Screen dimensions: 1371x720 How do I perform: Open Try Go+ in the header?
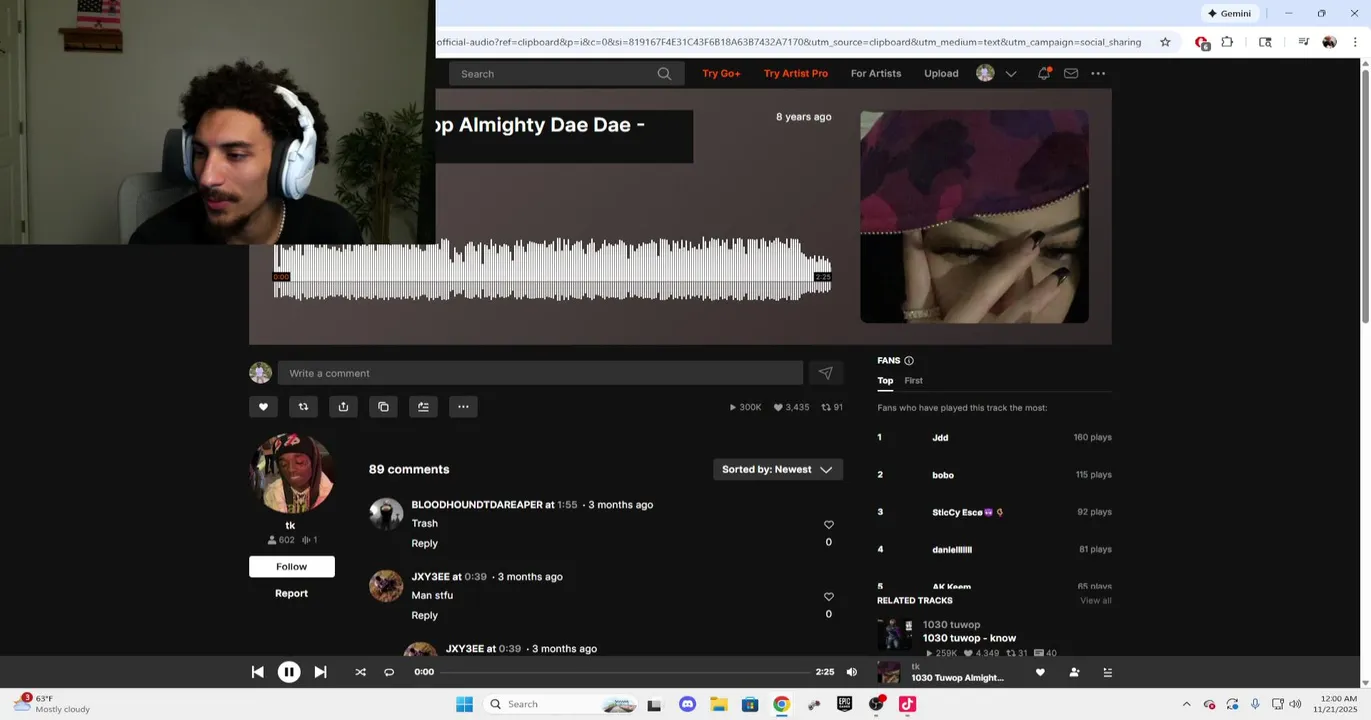tap(721, 73)
